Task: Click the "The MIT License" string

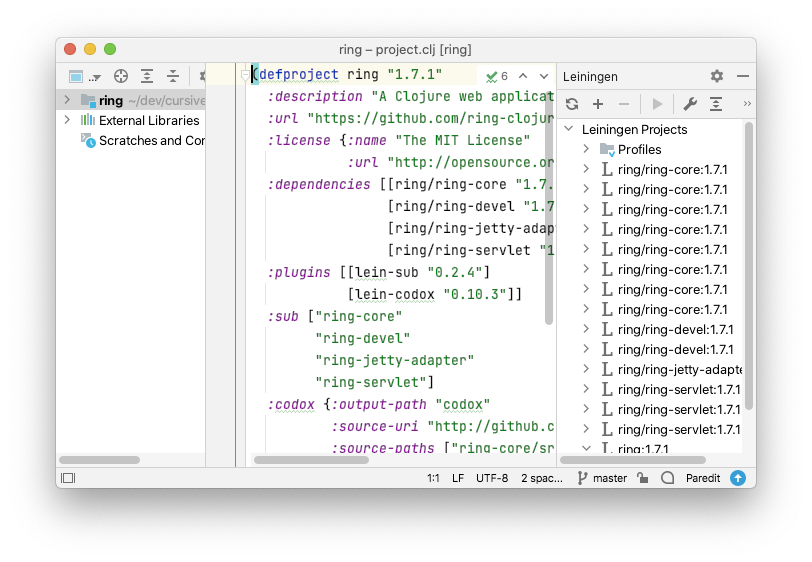Action: click(x=462, y=140)
